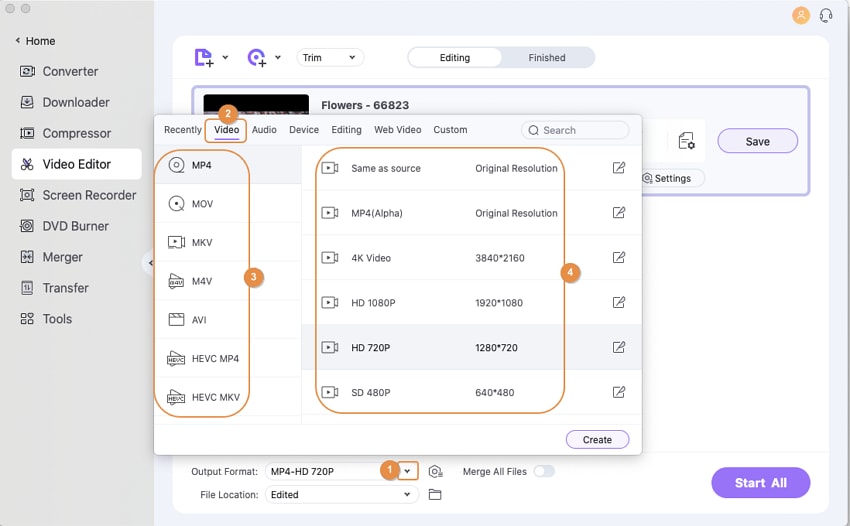Switch to the Audio tab
This screenshot has height=526, width=850.
point(264,130)
